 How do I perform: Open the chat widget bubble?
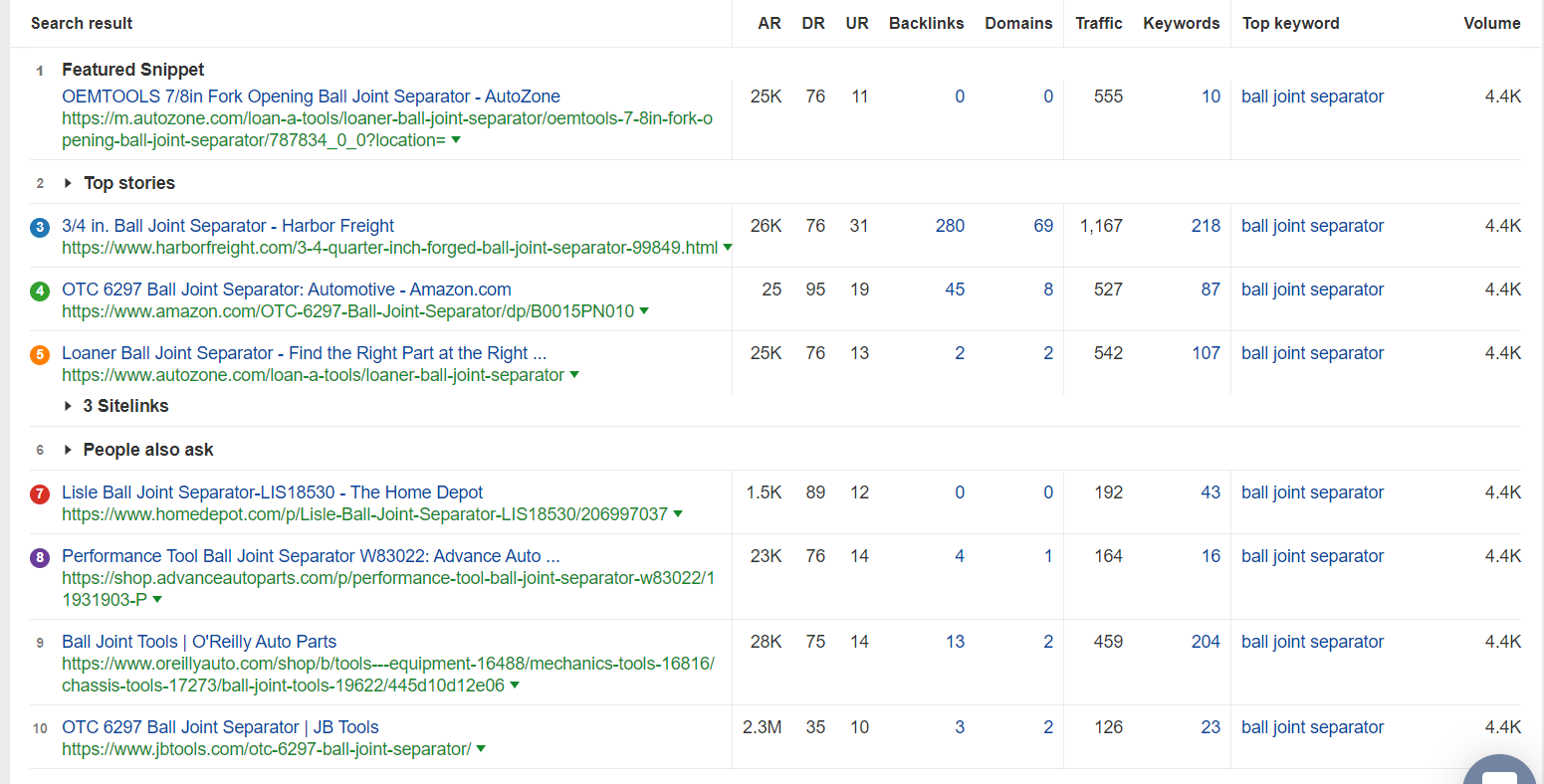(x=1501, y=768)
